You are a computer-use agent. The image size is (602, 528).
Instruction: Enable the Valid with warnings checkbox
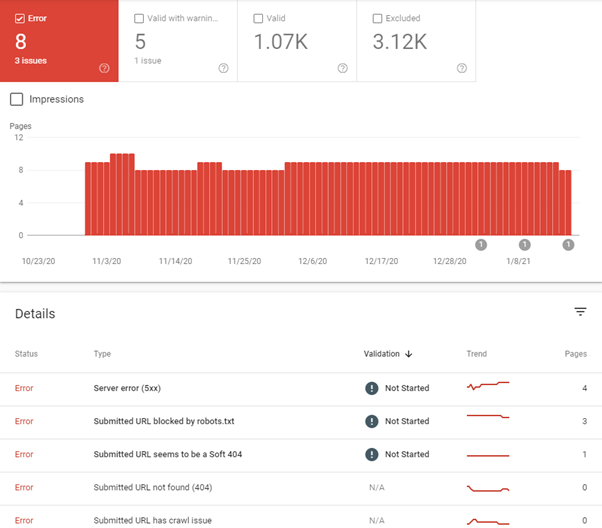(139, 18)
